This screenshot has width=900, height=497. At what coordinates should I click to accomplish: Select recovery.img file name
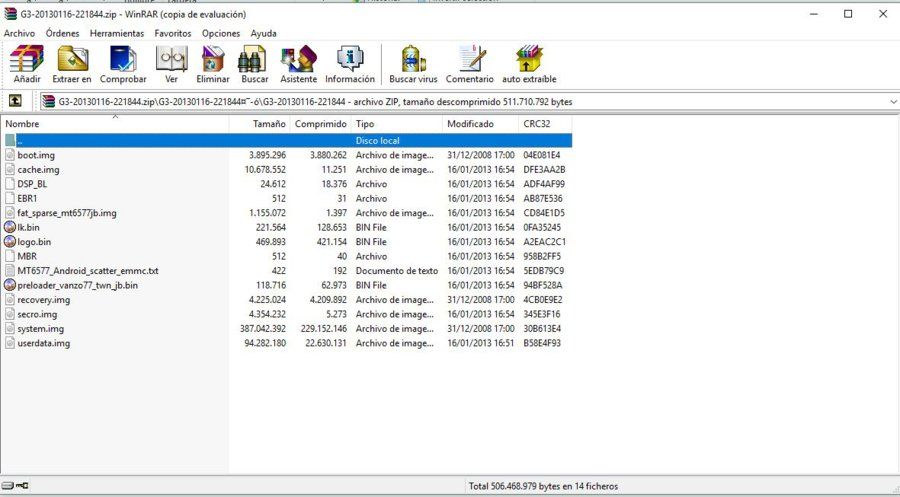[44, 300]
